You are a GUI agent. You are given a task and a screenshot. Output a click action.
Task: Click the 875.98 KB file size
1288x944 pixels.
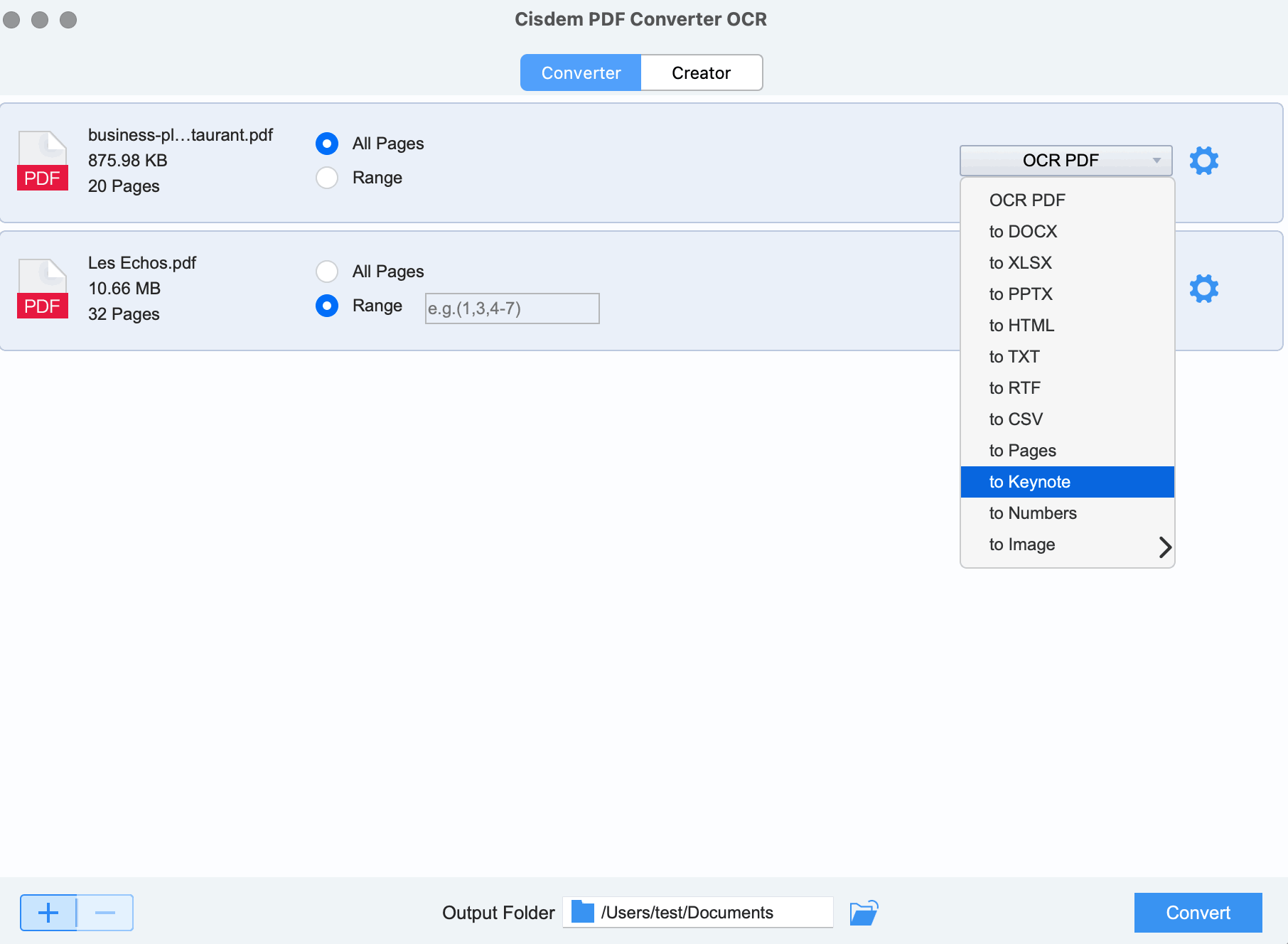pos(128,161)
